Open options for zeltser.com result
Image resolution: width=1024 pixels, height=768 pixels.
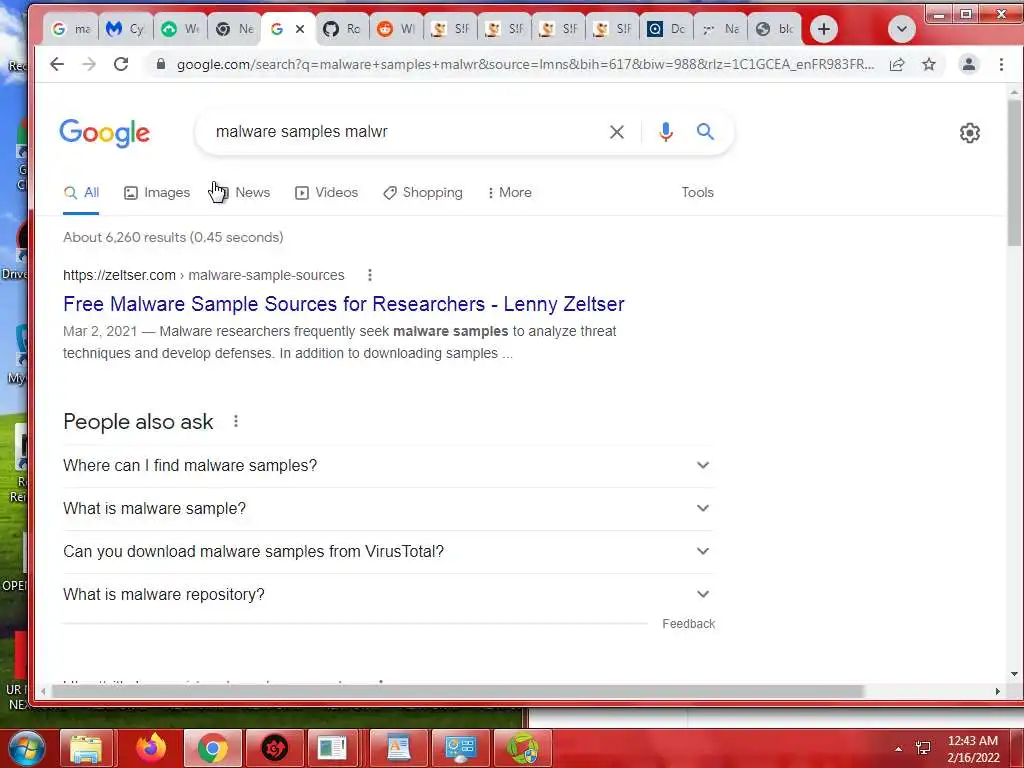tap(370, 275)
